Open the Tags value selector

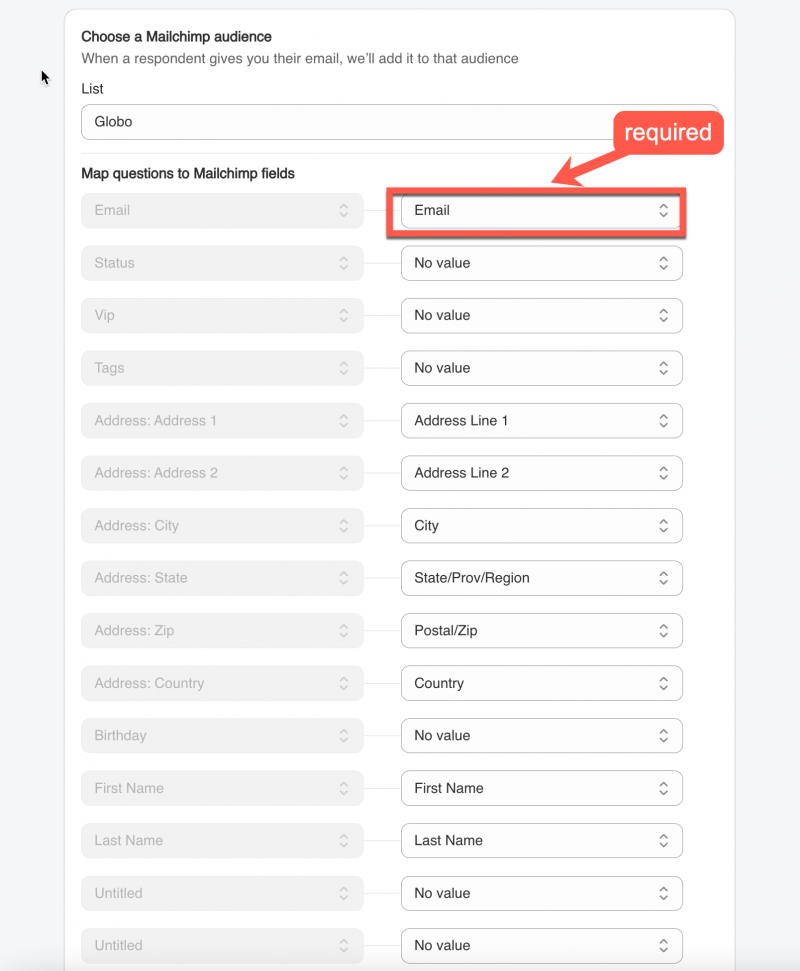540,368
